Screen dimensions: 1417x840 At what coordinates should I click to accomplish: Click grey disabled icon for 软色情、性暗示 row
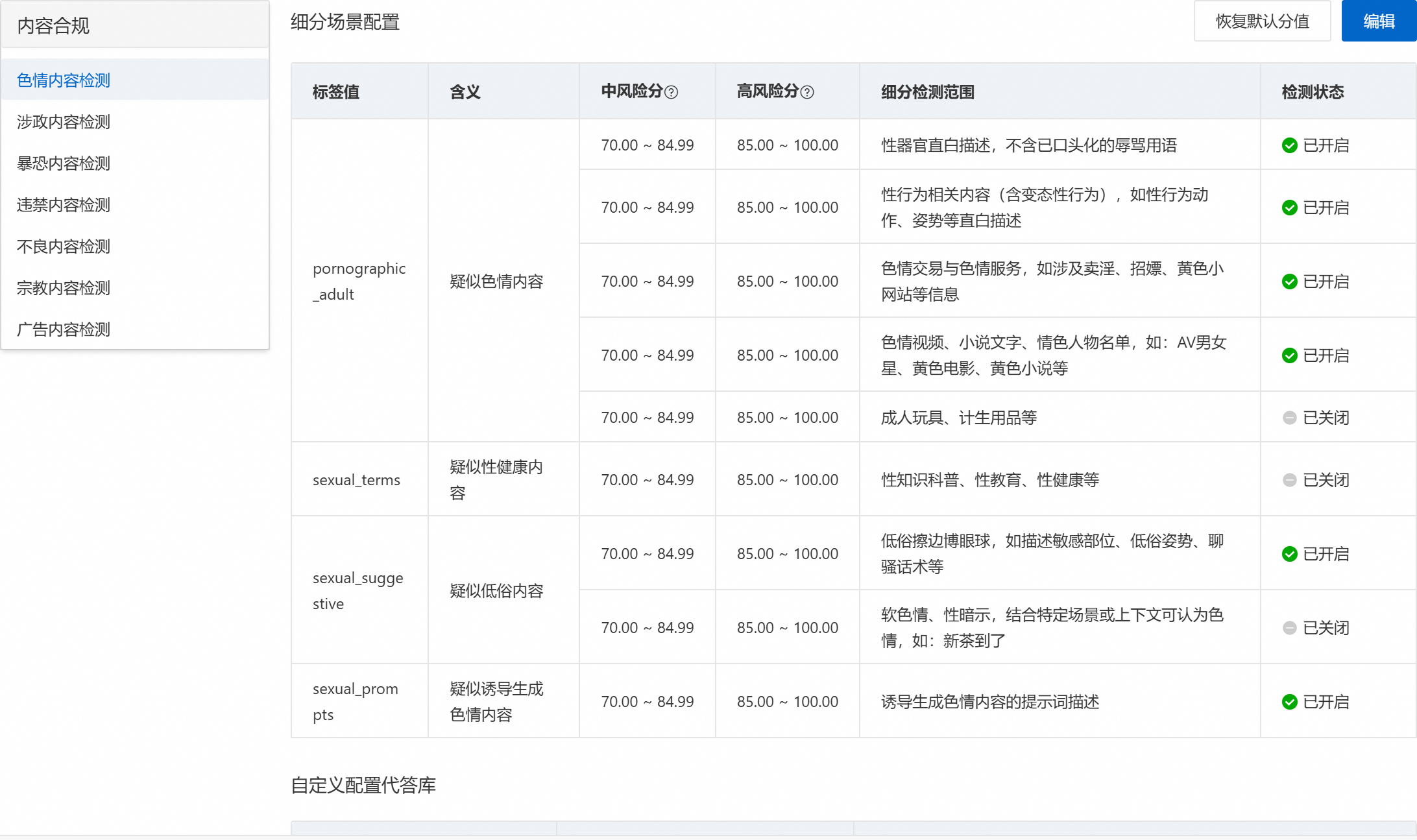[x=1289, y=628]
